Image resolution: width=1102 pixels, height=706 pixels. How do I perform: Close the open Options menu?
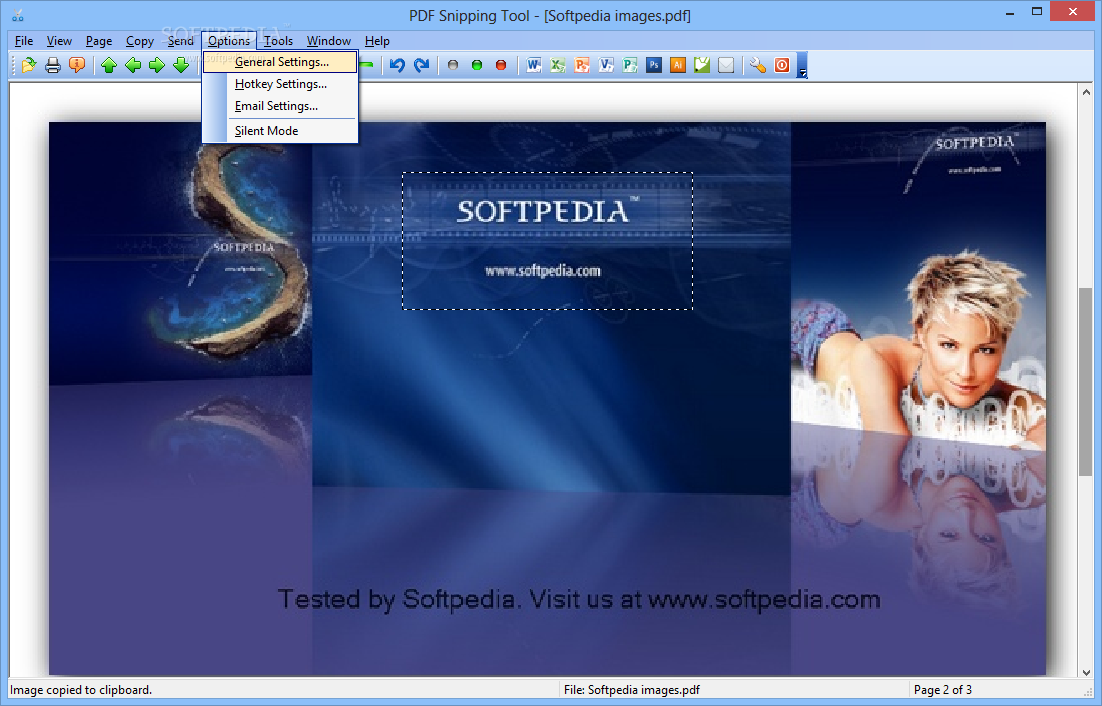[229, 41]
